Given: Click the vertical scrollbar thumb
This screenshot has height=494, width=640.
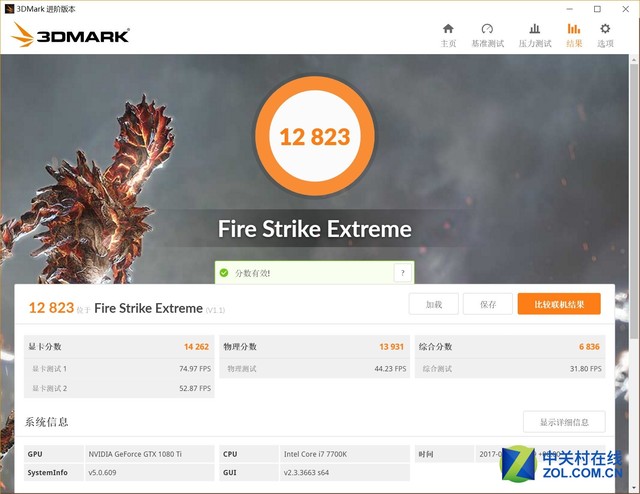Looking at the screenshot, I should tap(634, 202).
